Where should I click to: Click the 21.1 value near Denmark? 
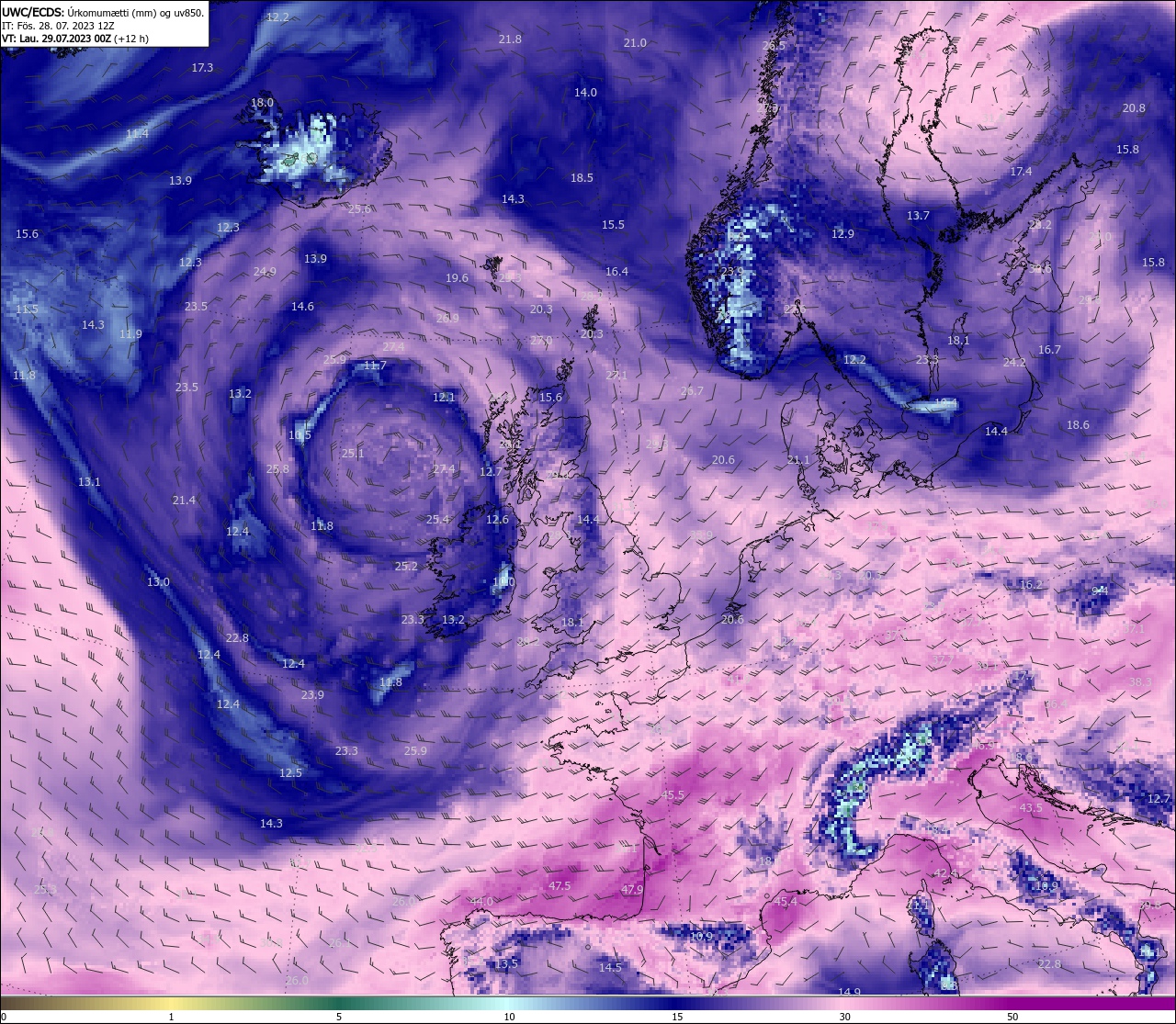pyautogui.click(x=799, y=460)
